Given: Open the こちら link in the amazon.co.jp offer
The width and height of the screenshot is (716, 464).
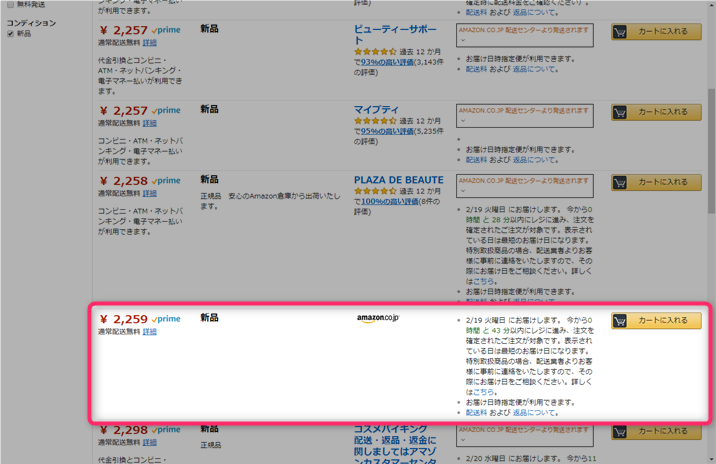Looking at the screenshot, I should (x=484, y=392).
